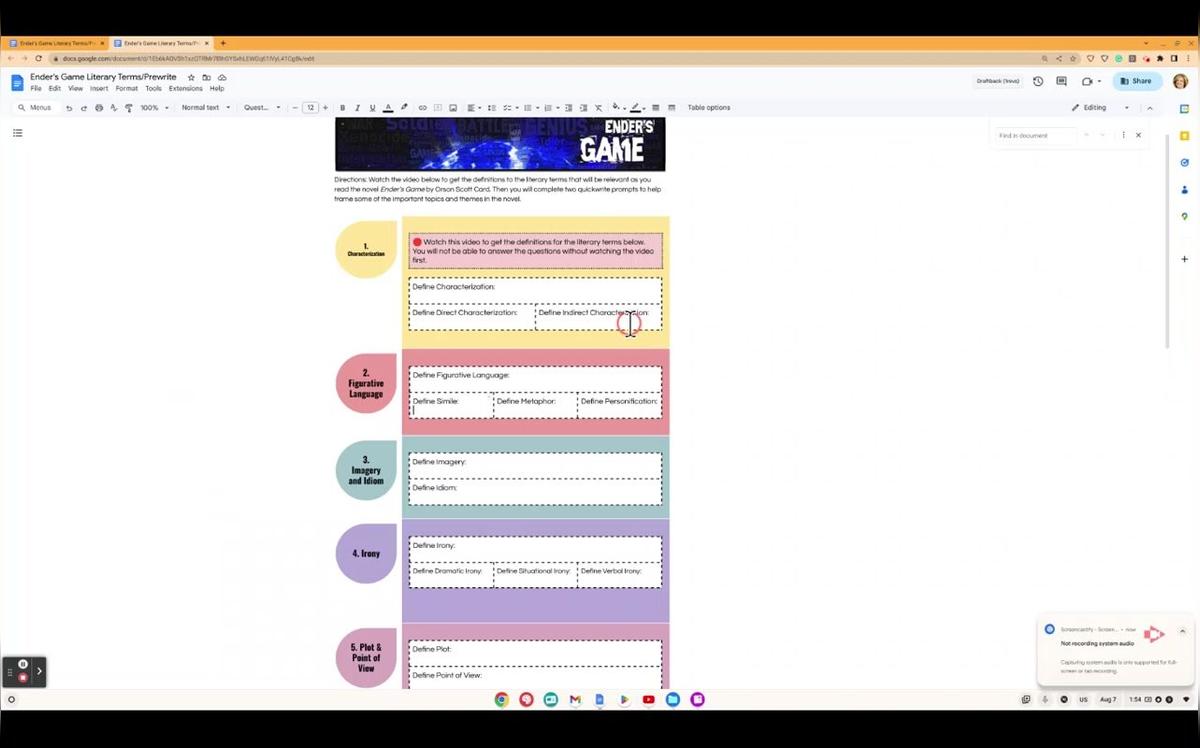The height and width of the screenshot is (748, 1200).
Task: Click the Docs home logo icon
Action: coord(17,82)
